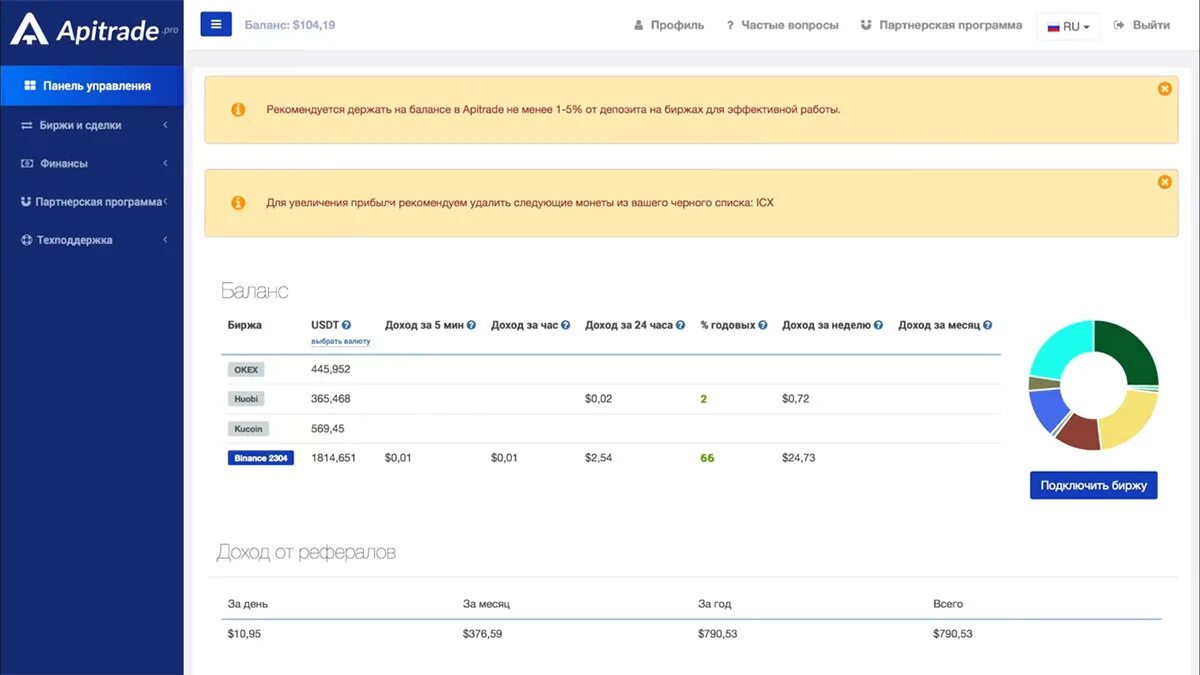Screen dimensions: 1200x675
Task: Select Панель управления in sidebar
Action: (x=92, y=86)
